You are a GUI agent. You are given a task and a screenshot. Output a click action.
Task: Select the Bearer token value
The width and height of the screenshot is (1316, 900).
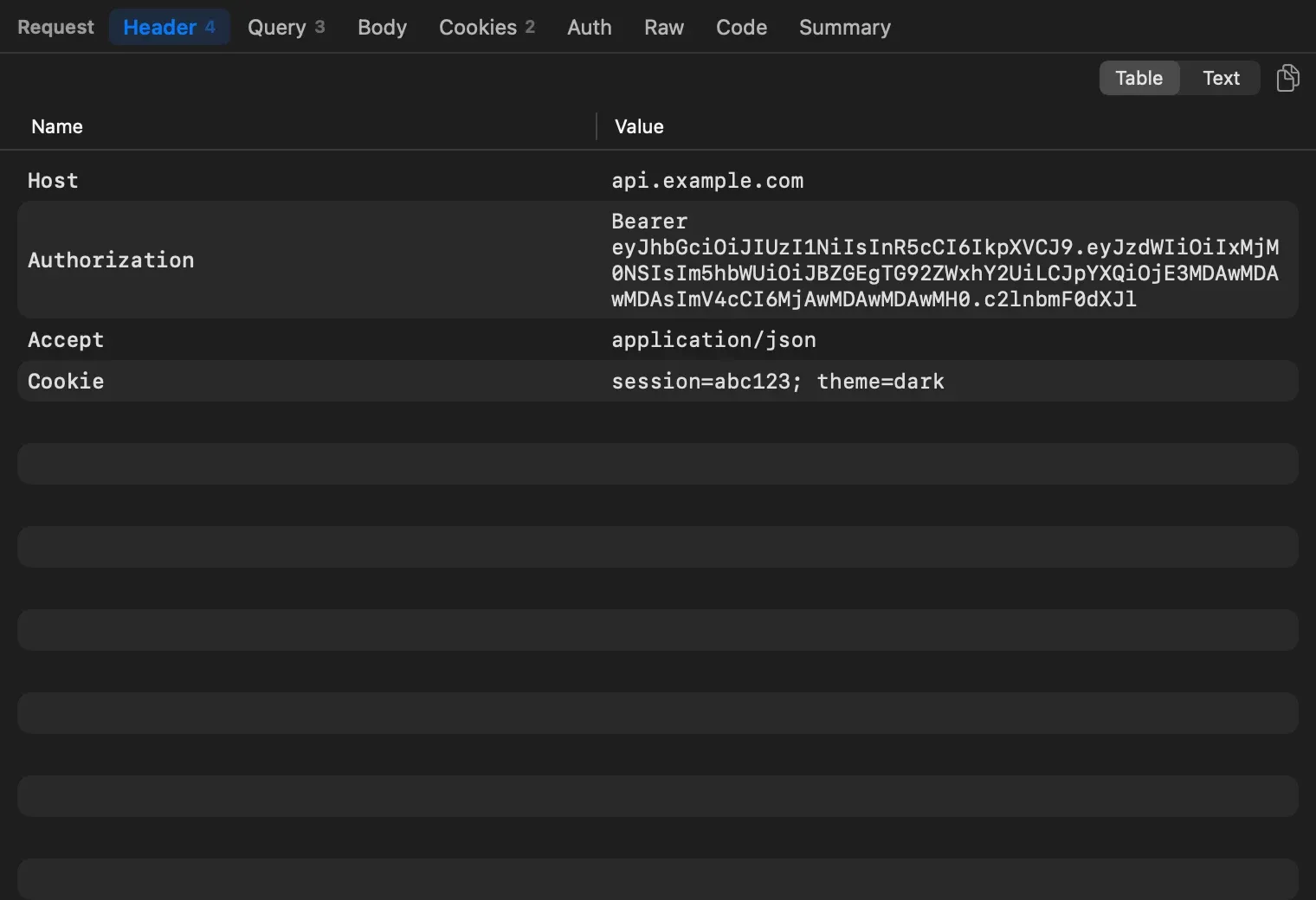[945, 260]
